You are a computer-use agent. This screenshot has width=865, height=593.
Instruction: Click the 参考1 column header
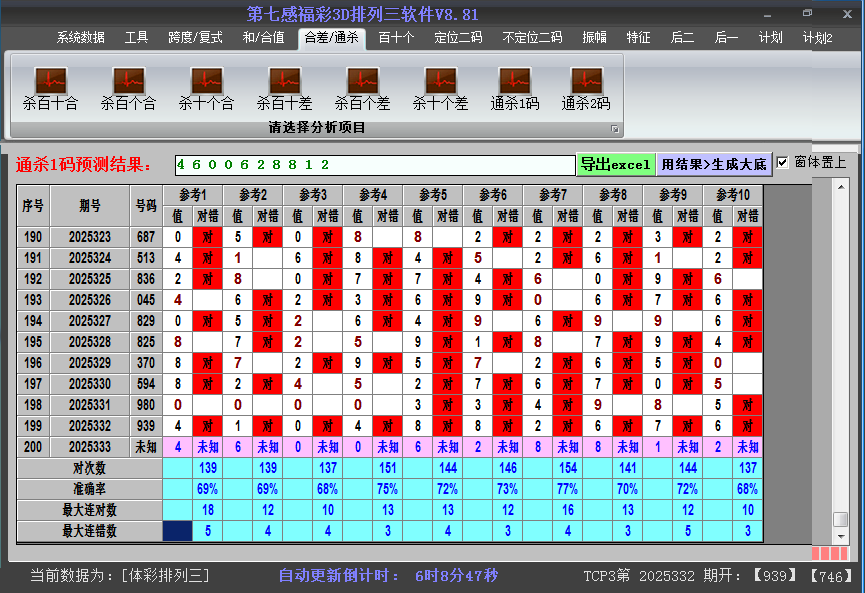[x=192, y=194]
